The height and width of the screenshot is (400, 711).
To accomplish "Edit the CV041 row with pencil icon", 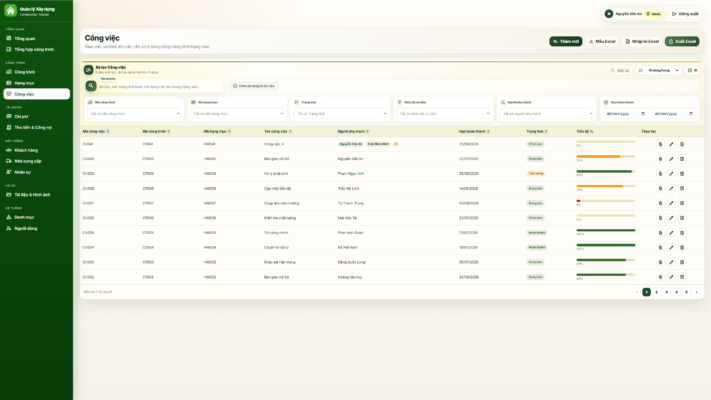I will (x=671, y=144).
